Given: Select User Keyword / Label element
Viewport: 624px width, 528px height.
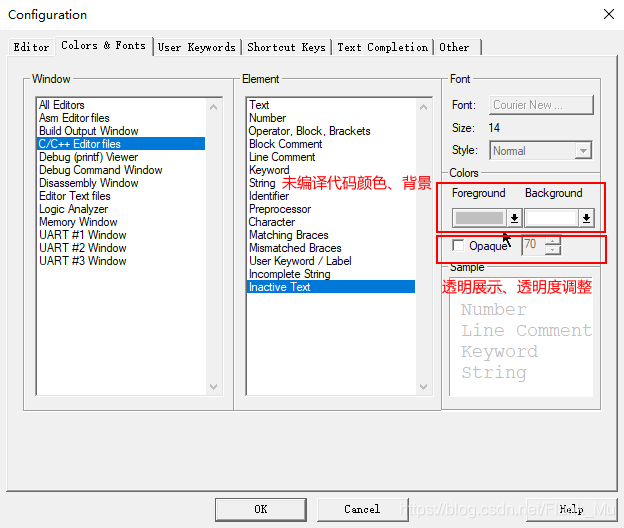Looking at the screenshot, I should click(331, 261).
